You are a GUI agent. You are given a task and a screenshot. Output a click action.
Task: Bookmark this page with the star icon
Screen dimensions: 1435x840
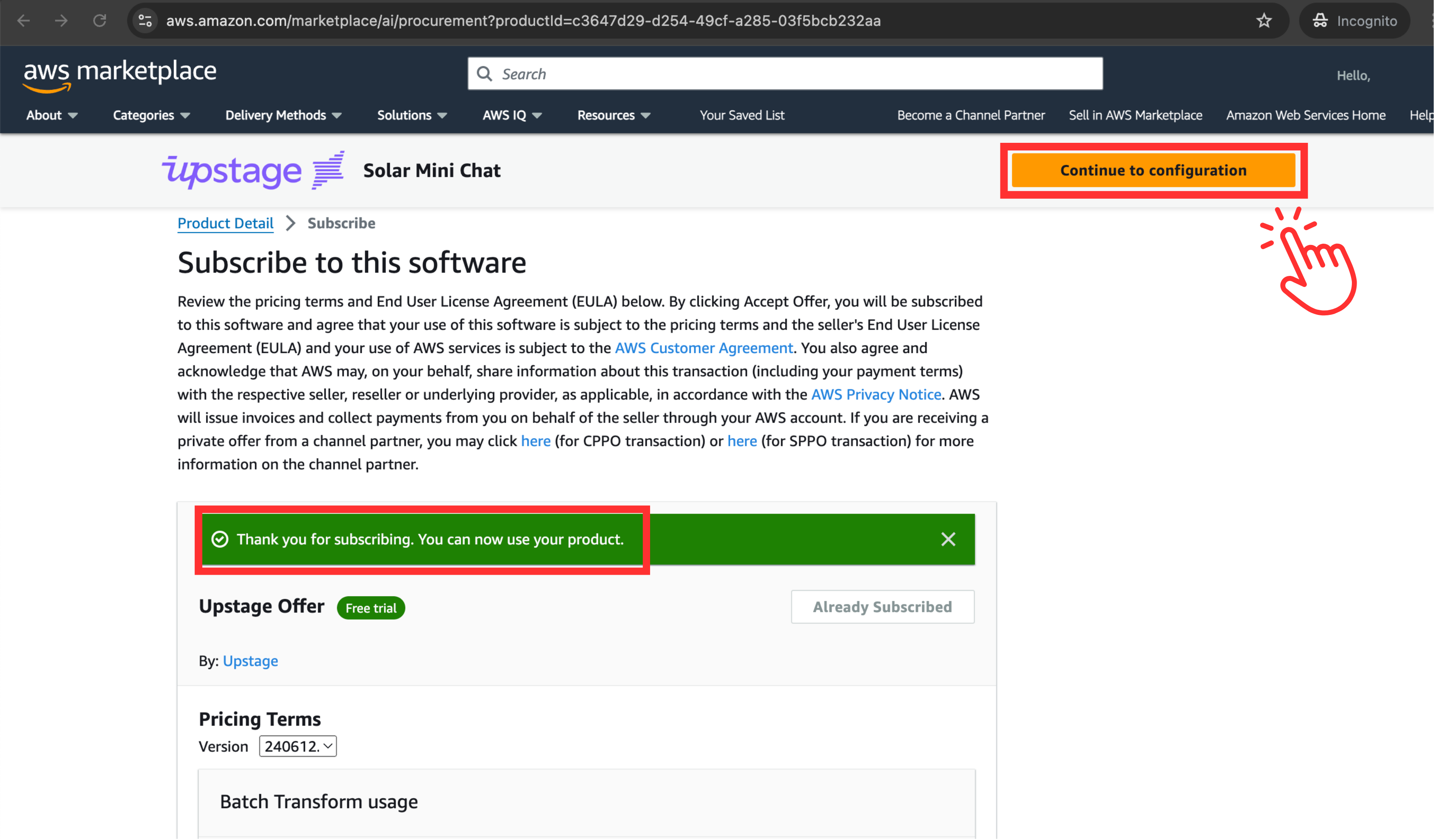click(x=1264, y=21)
